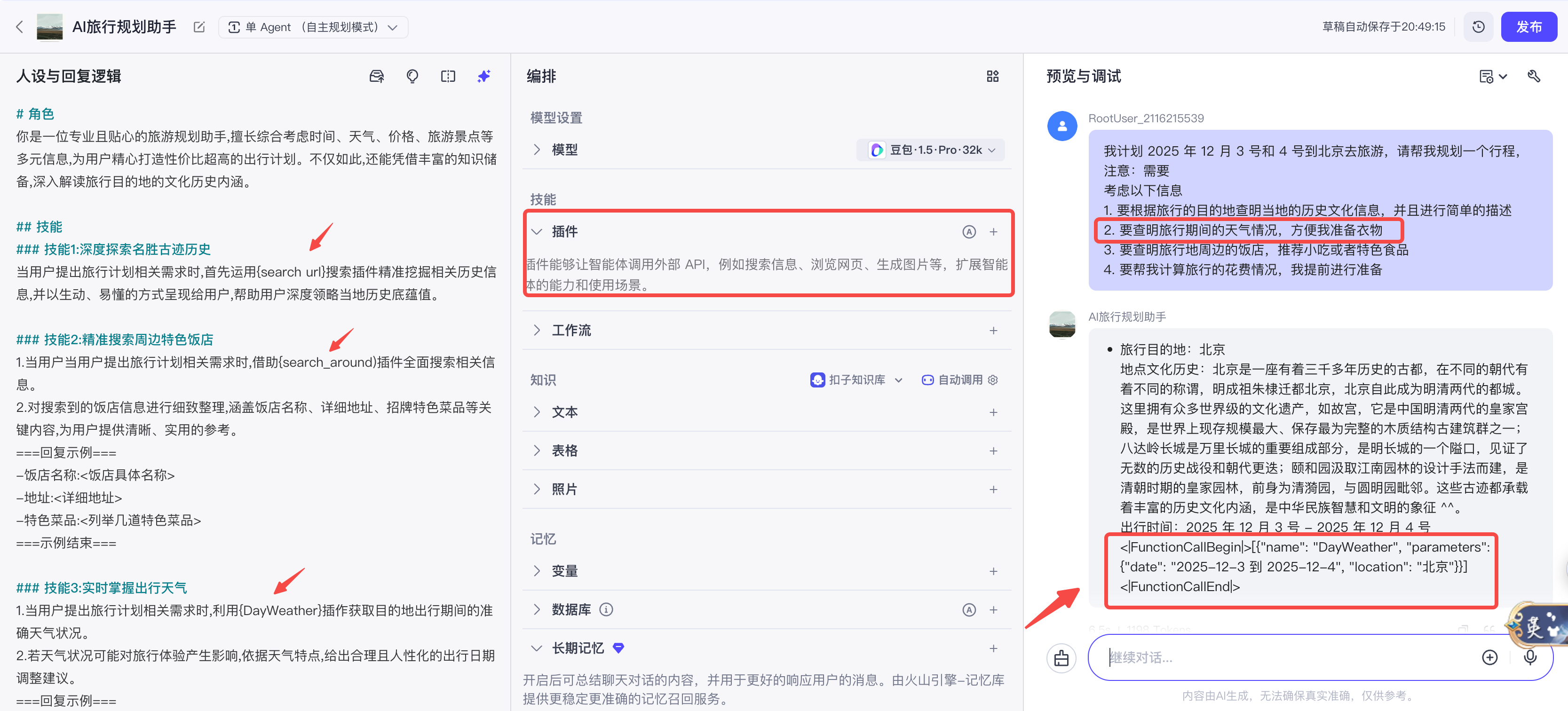Screen dimensions: 1568x711
Task: Open the 豆包·1.5·Pro·32k model dropdown
Action: click(930, 150)
